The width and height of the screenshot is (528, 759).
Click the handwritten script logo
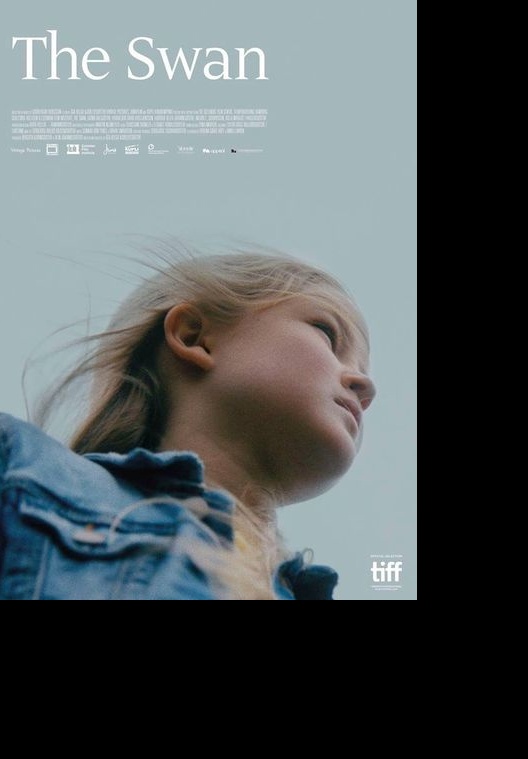click(110, 150)
